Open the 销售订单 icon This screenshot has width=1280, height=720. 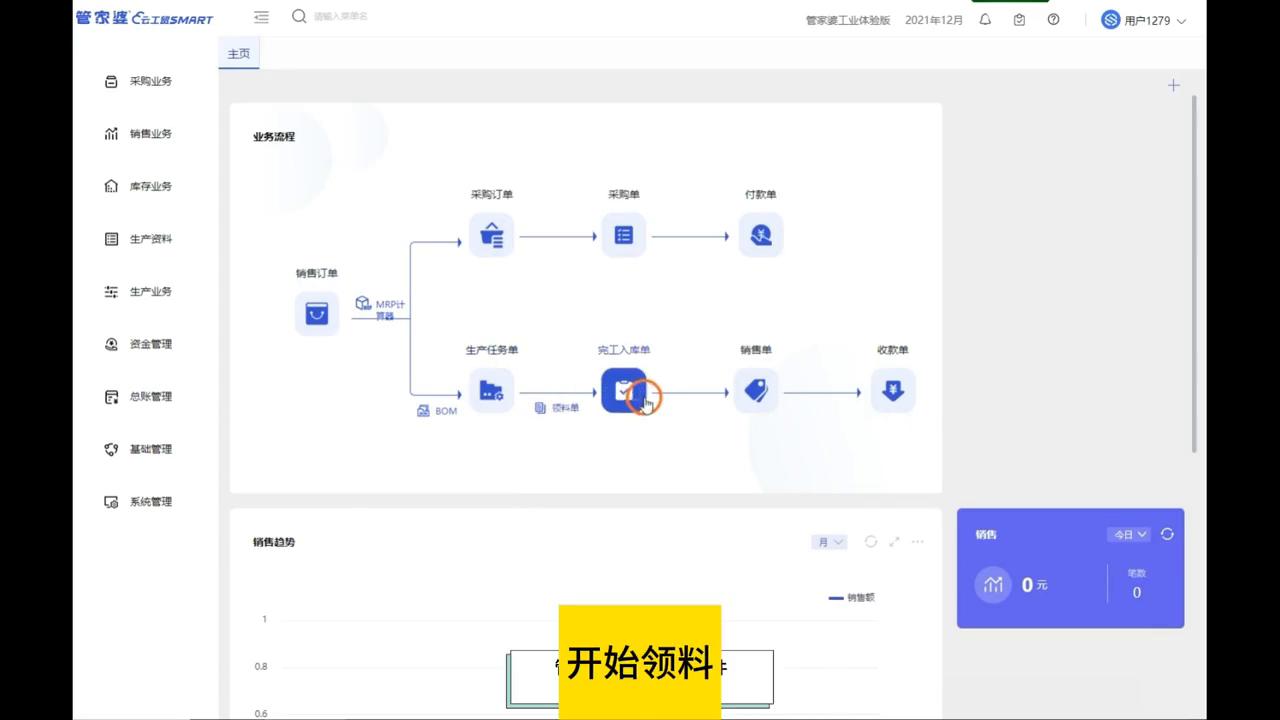317,313
